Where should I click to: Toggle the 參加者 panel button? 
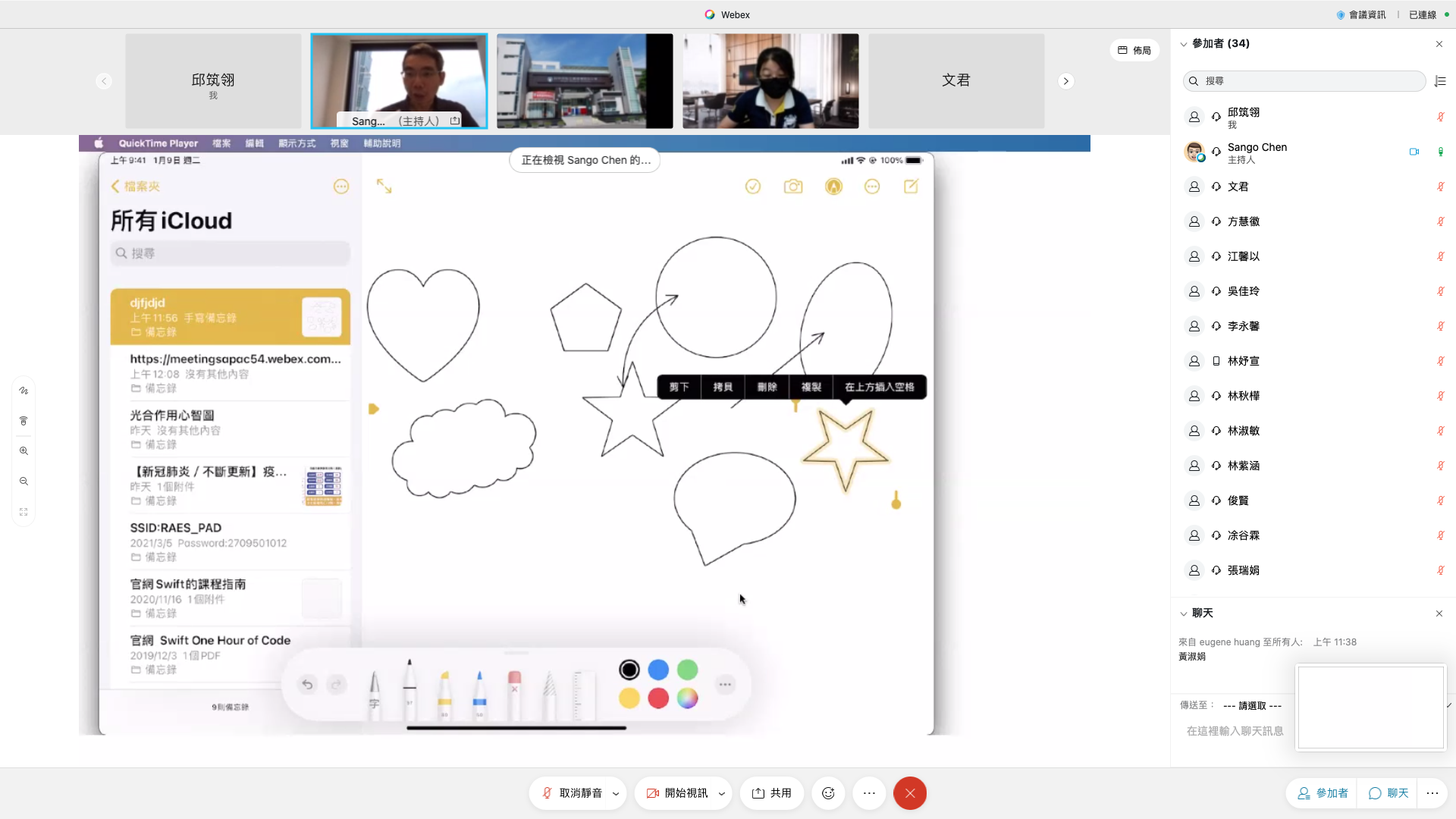pos(1323,793)
